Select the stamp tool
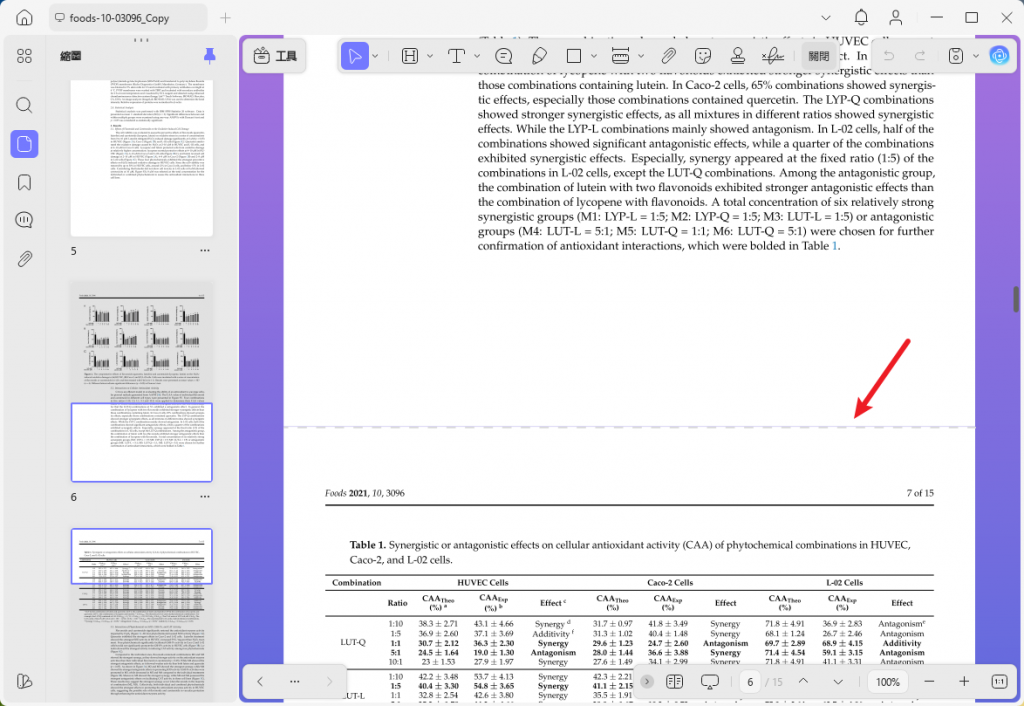This screenshot has height=706, width=1024. pyautogui.click(x=738, y=56)
